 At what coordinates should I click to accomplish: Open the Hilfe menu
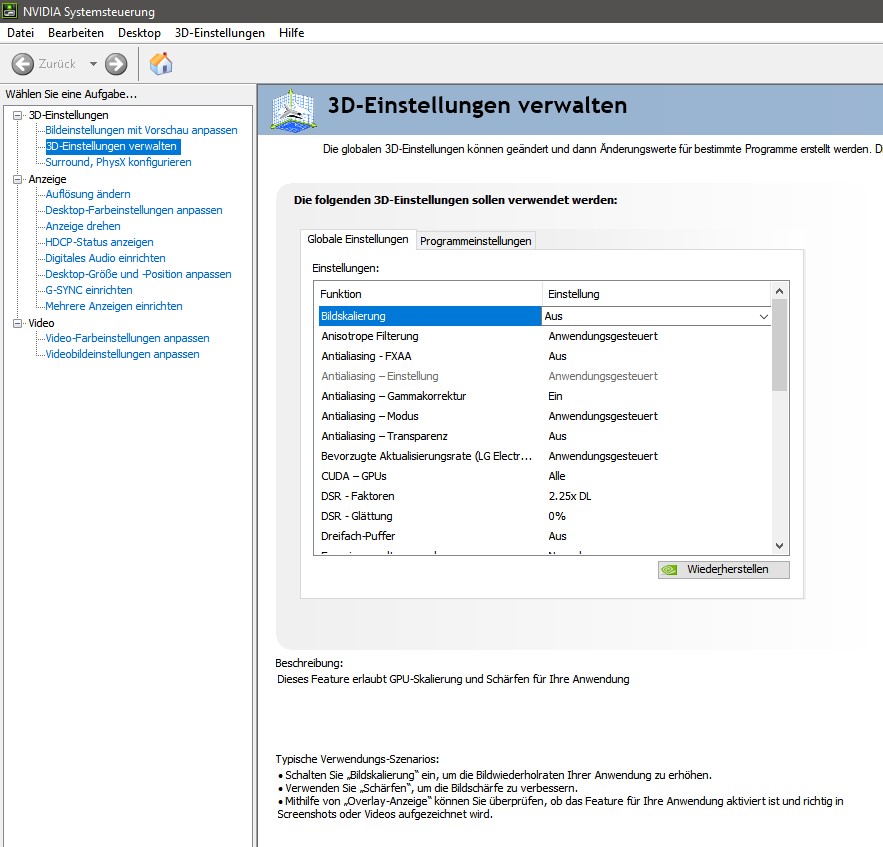292,33
